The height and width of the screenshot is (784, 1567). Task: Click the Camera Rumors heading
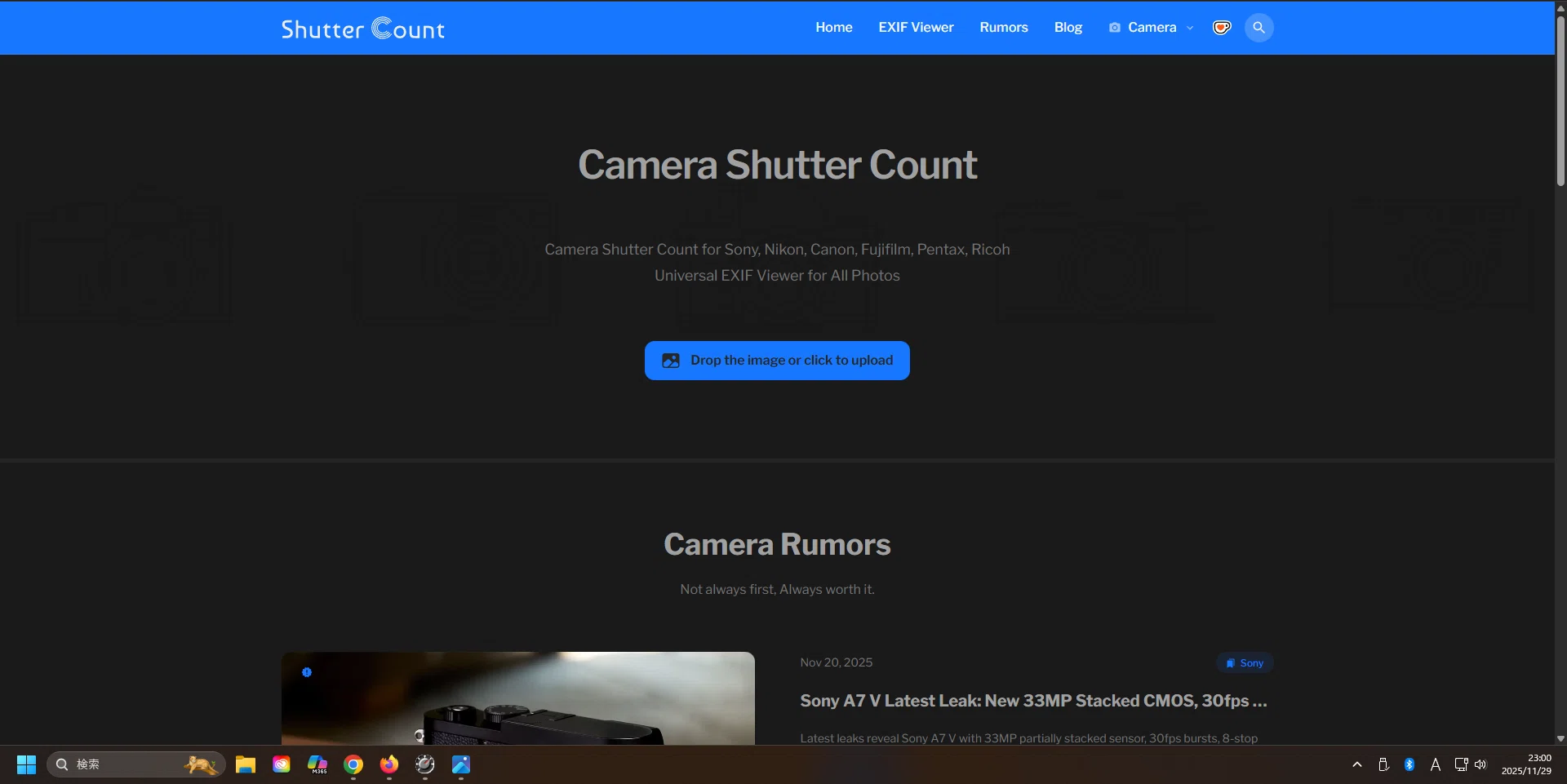777,545
